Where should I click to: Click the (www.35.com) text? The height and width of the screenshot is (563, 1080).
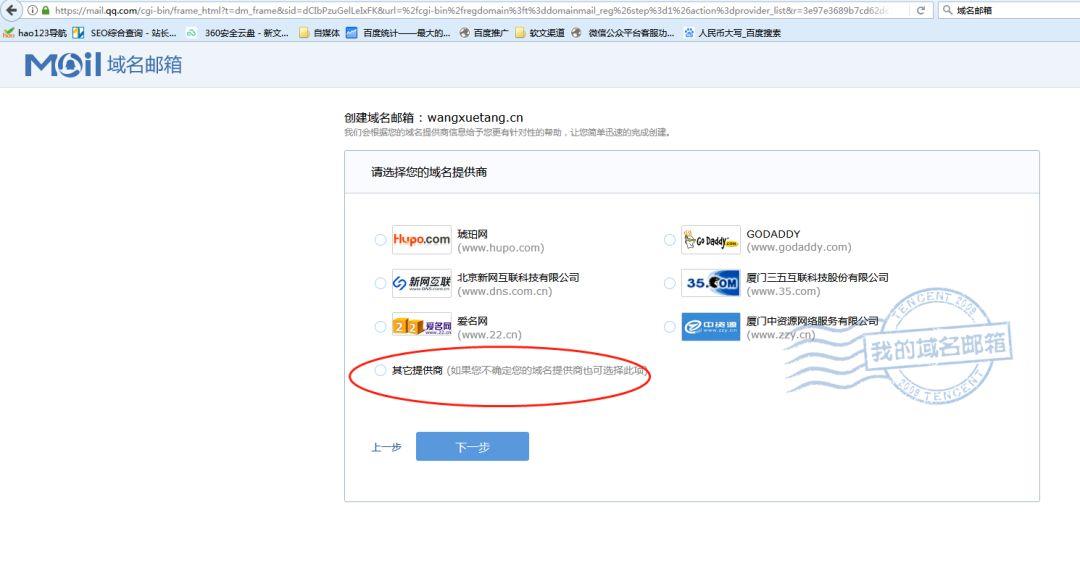point(784,291)
